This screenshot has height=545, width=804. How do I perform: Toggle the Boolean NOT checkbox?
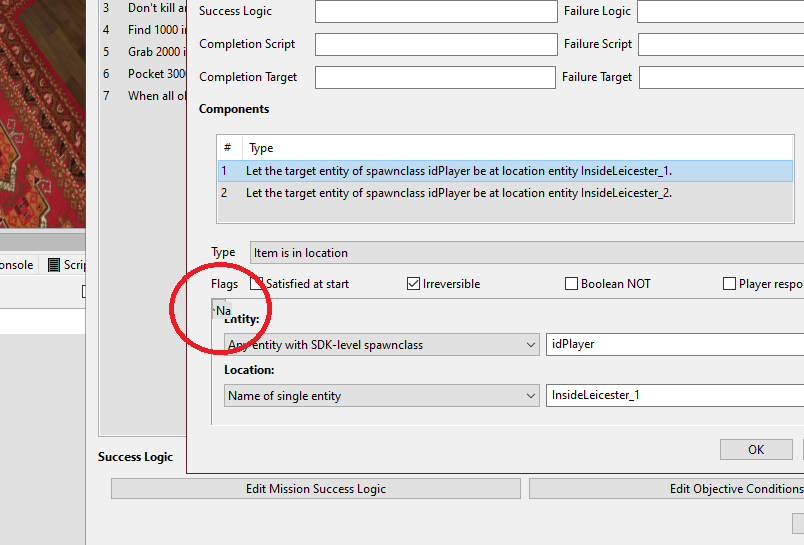(x=572, y=284)
